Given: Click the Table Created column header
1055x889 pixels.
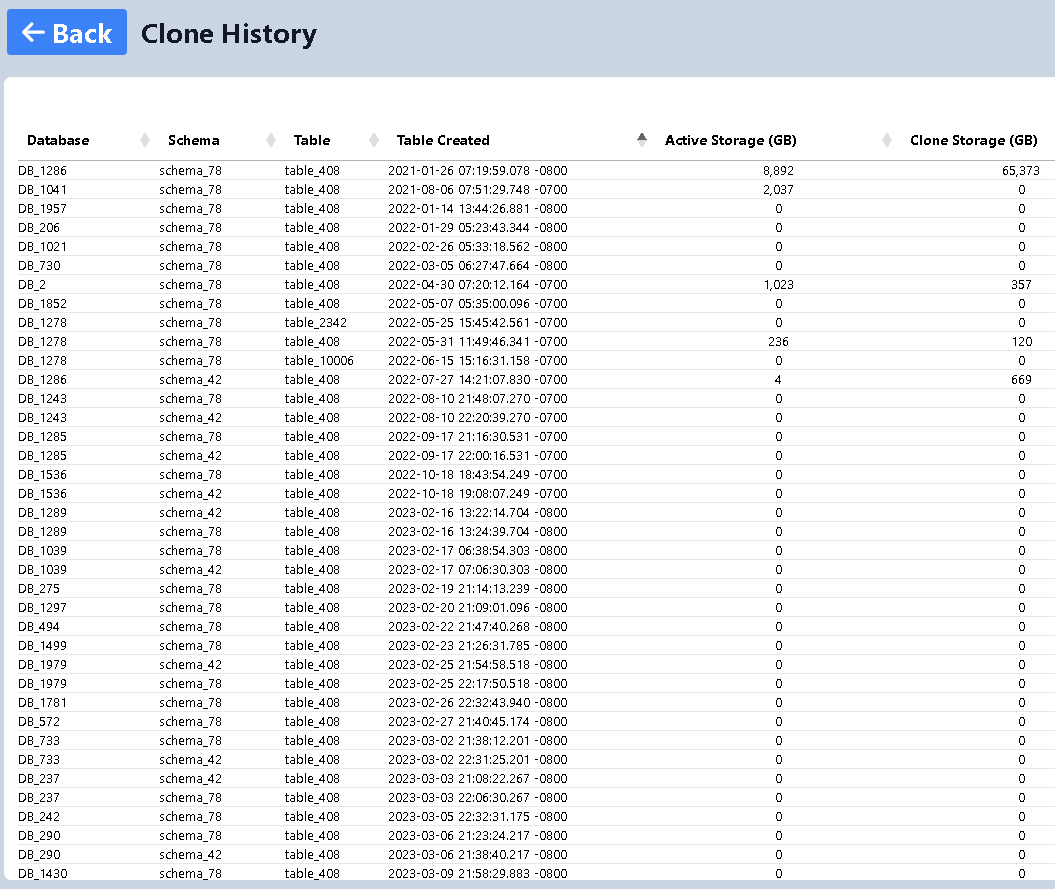Looking at the screenshot, I should (443, 140).
